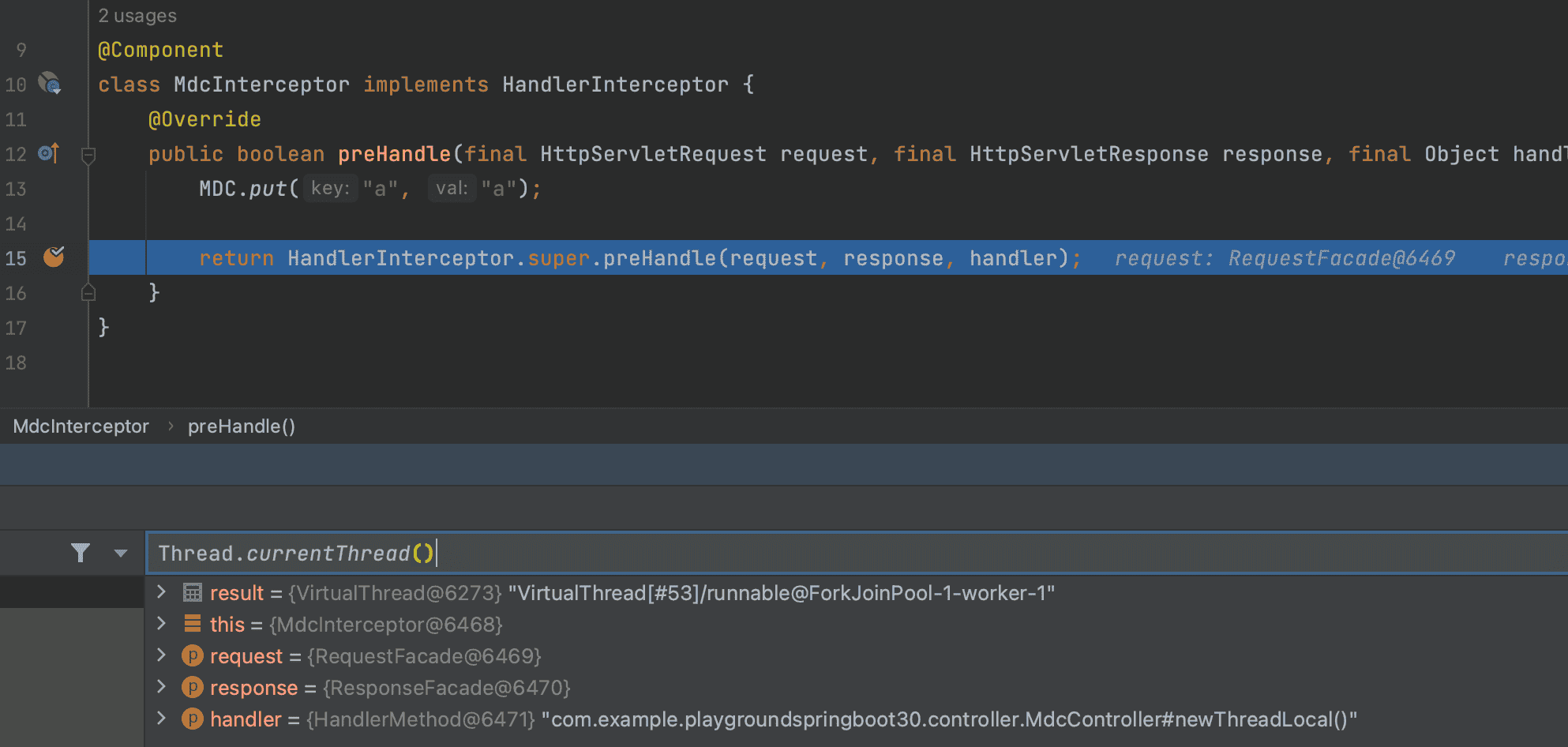Expand the handler HandlerMethod variable
The height and width of the screenshot is (747, 1568).
click(162, 719)
